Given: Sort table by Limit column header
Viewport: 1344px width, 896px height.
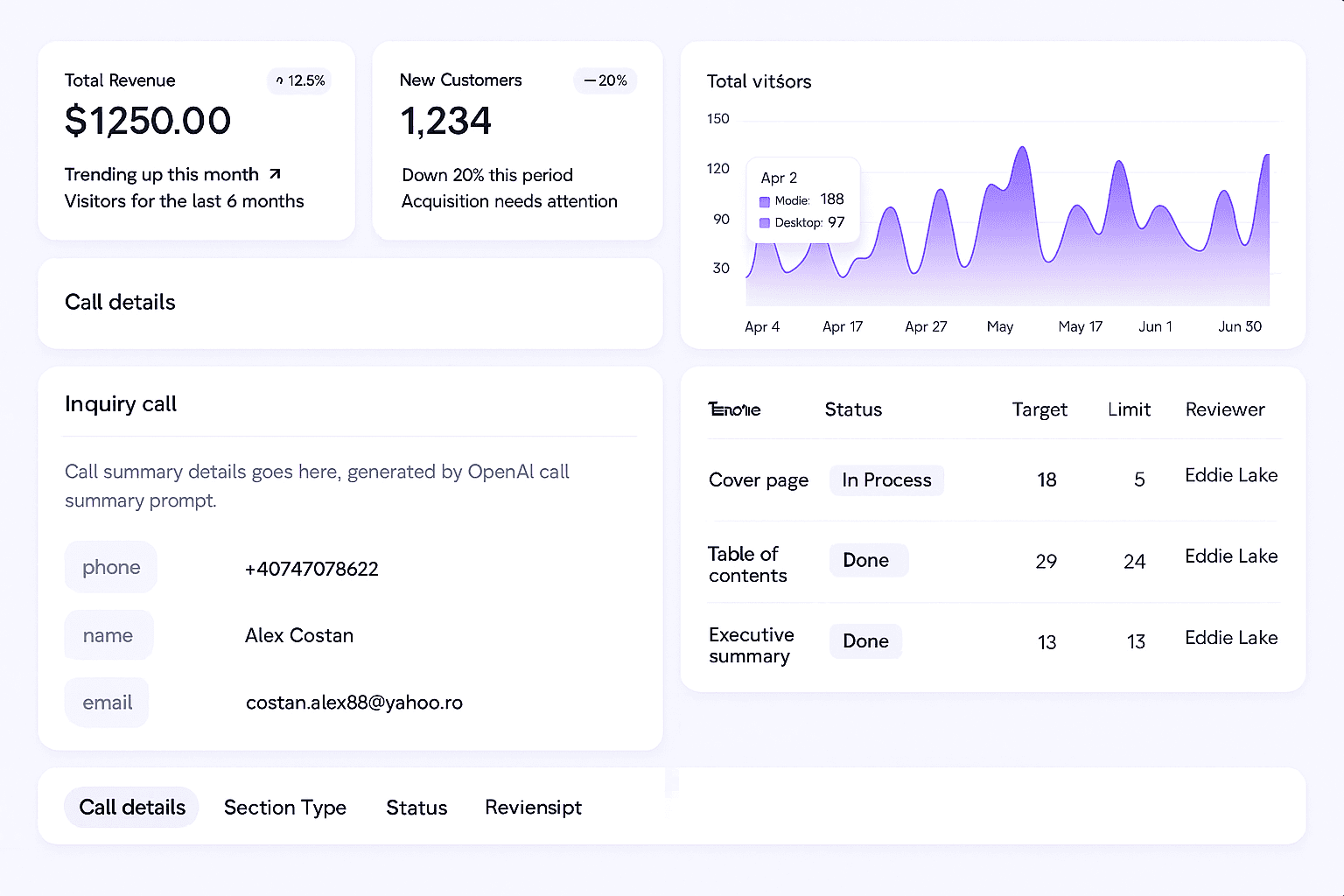Looking at the screenshot, I should coord(1129,409).
